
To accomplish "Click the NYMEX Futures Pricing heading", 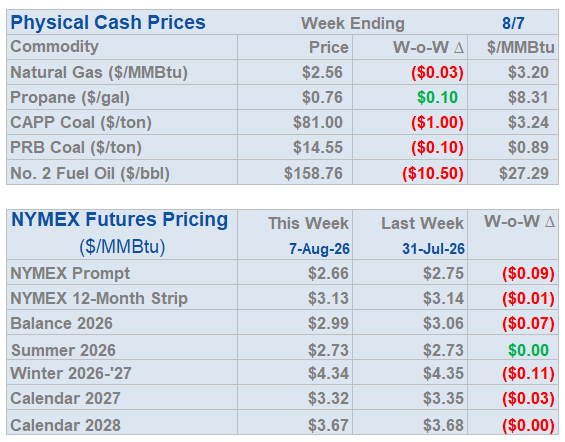I will tap(120, 219).
